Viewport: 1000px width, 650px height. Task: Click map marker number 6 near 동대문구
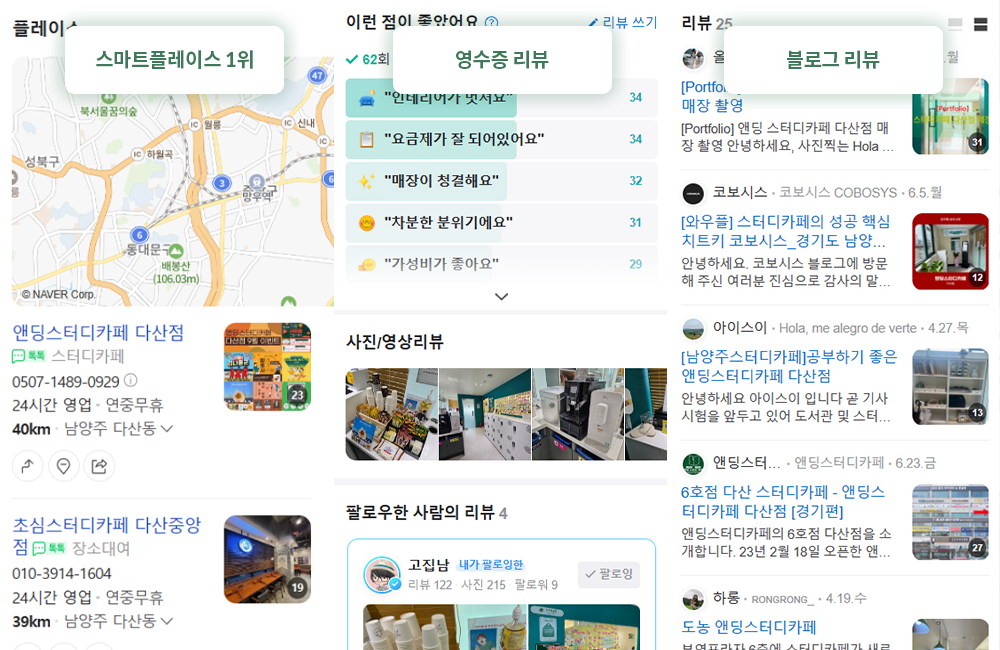pos(140,235)
